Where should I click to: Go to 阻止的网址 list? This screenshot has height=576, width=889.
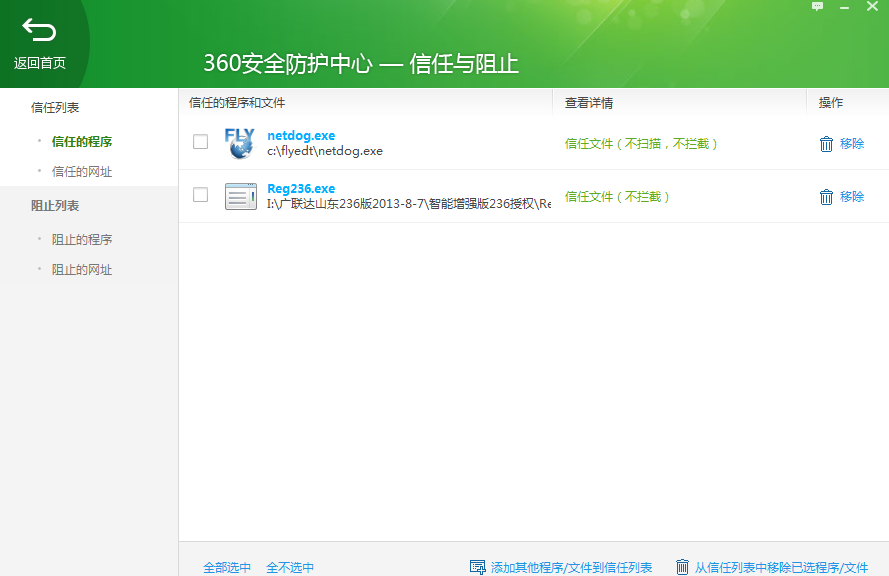[82, 270]
